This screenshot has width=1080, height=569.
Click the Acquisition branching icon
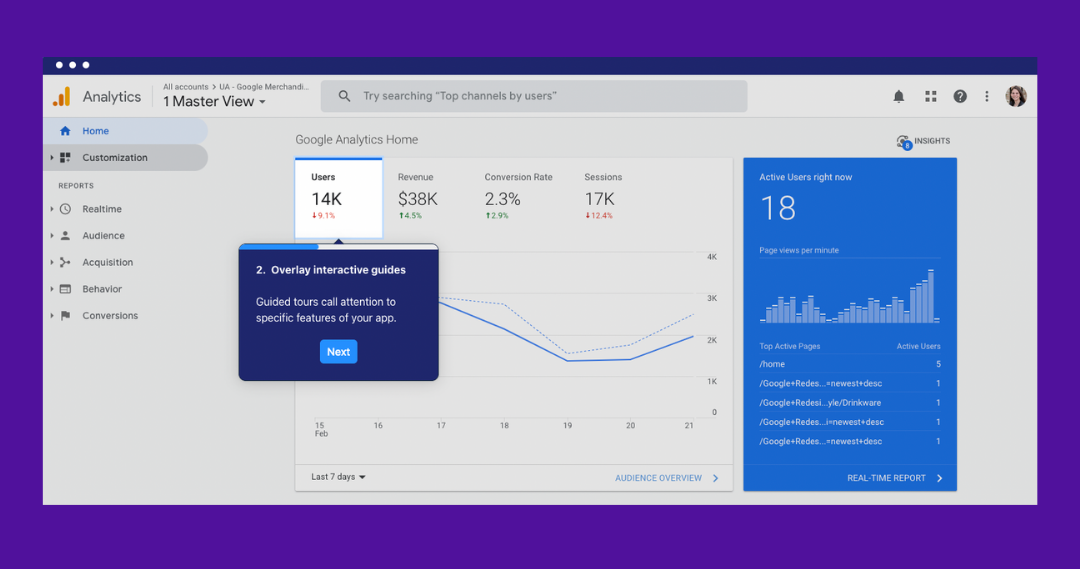click(65, 262)
